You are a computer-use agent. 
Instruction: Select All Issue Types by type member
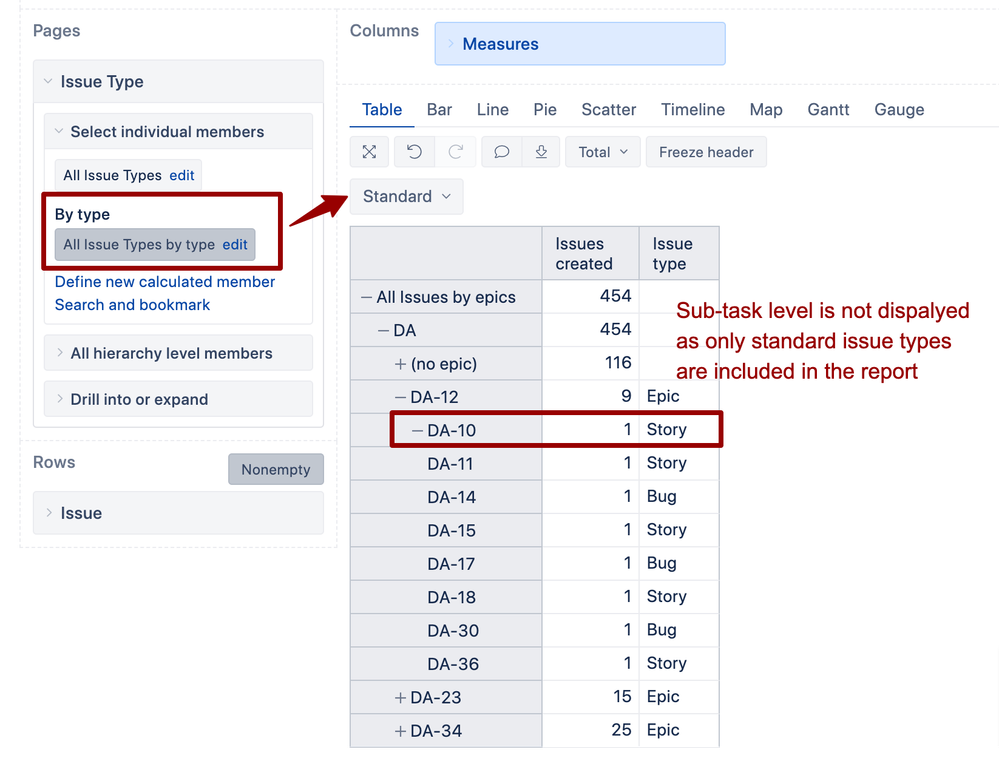tap(139, 245)
